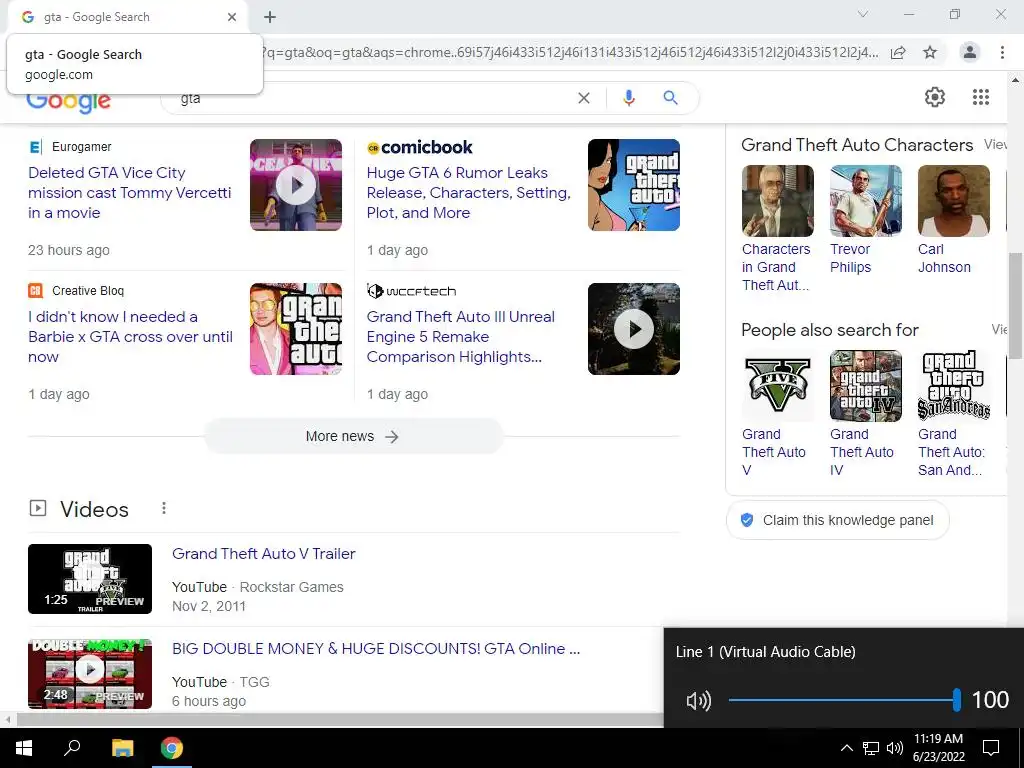Click the Google logo
This screenshot has height=768, width=1024.
tap(69, 102)
